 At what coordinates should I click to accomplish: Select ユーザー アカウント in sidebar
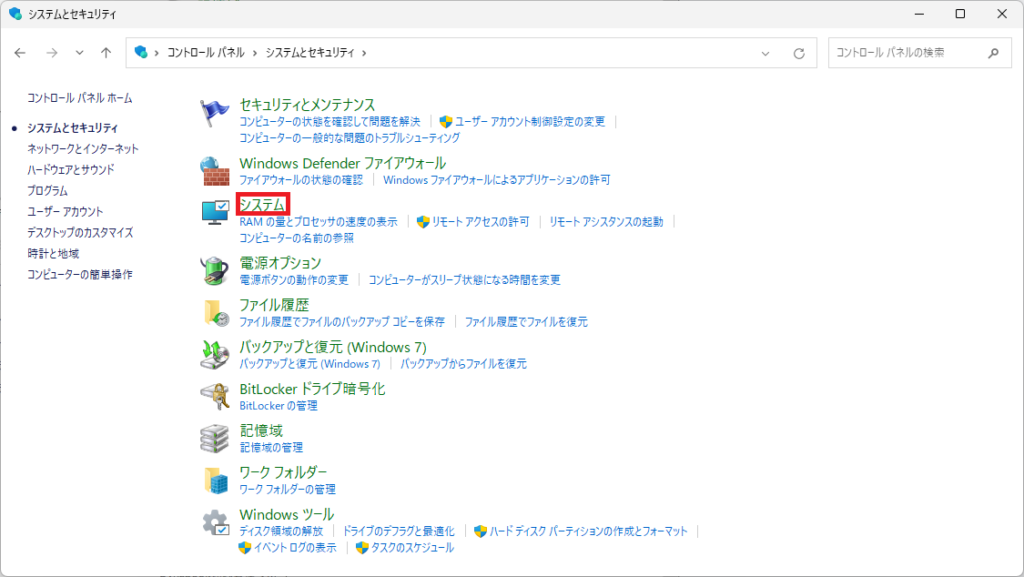[65, 211]
